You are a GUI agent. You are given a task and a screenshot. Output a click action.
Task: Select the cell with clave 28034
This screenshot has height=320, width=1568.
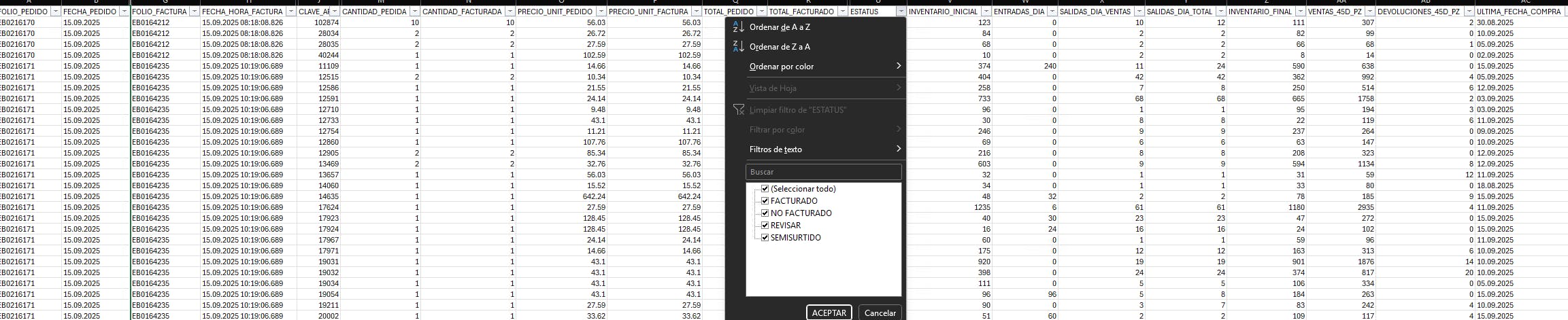click(x=318, y=33)
